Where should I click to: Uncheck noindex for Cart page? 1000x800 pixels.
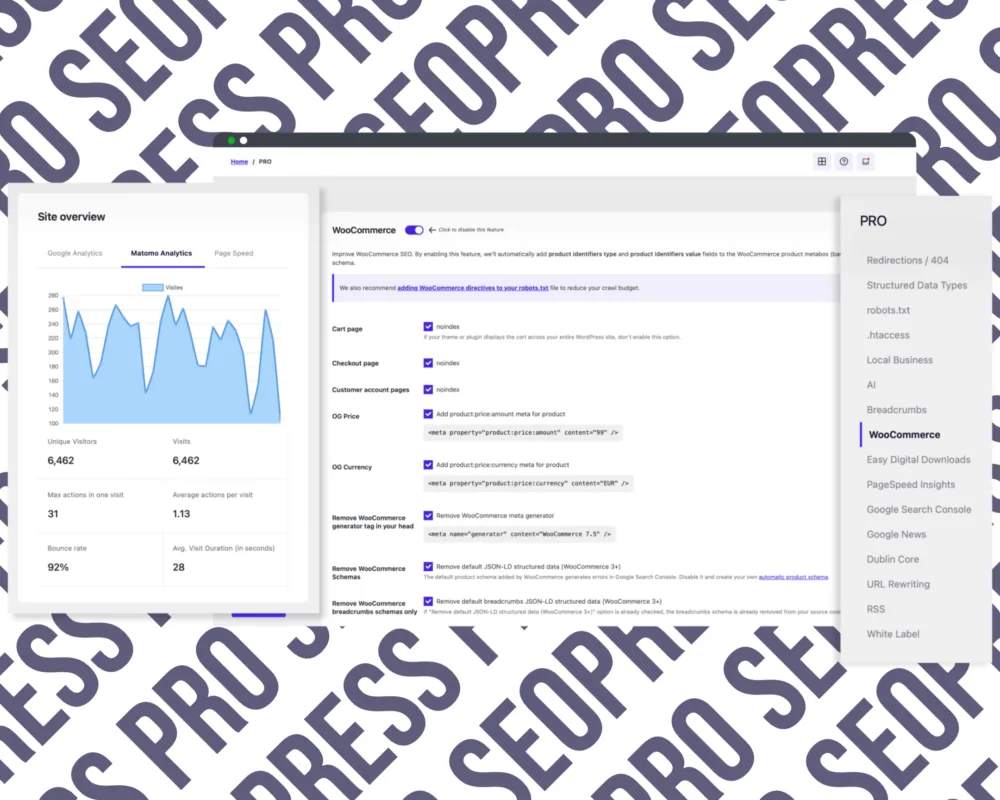(428, 327)
